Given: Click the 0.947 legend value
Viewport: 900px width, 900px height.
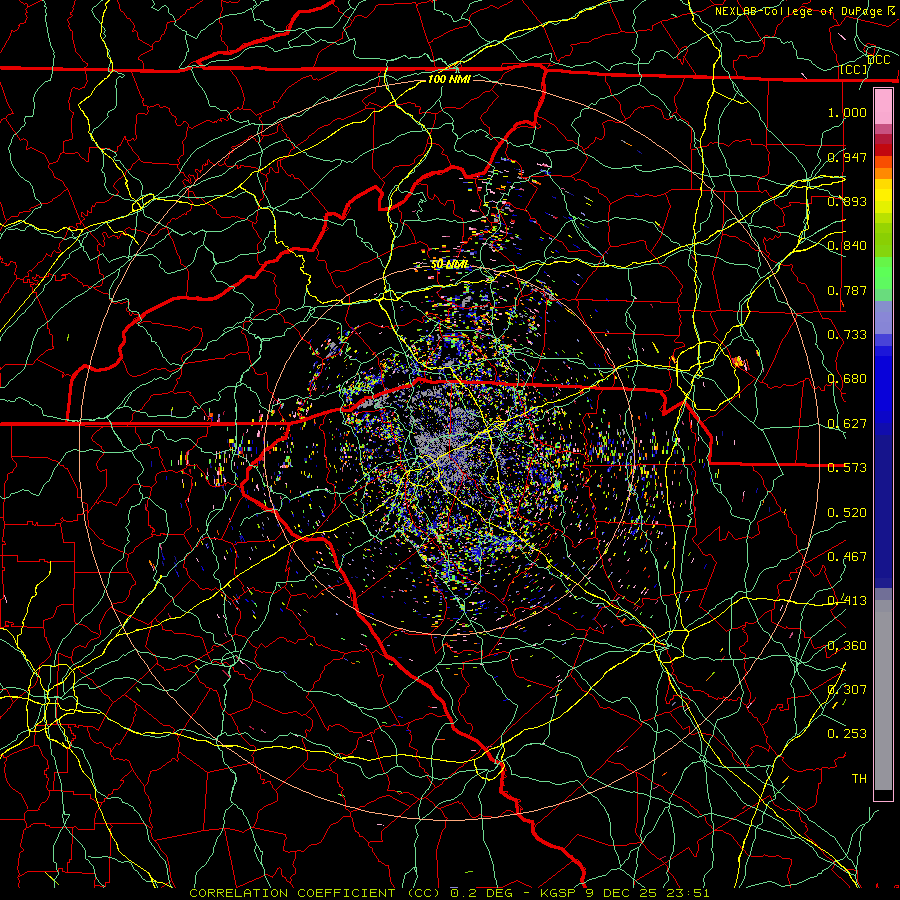Looking at the screenshot, I should click(847, 157).
